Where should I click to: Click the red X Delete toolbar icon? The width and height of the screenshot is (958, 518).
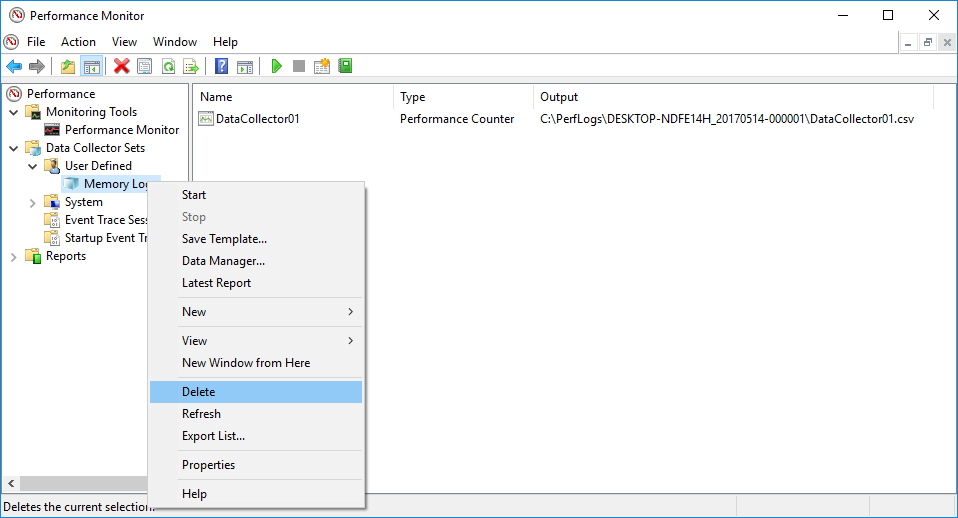(x=122, y=66)
